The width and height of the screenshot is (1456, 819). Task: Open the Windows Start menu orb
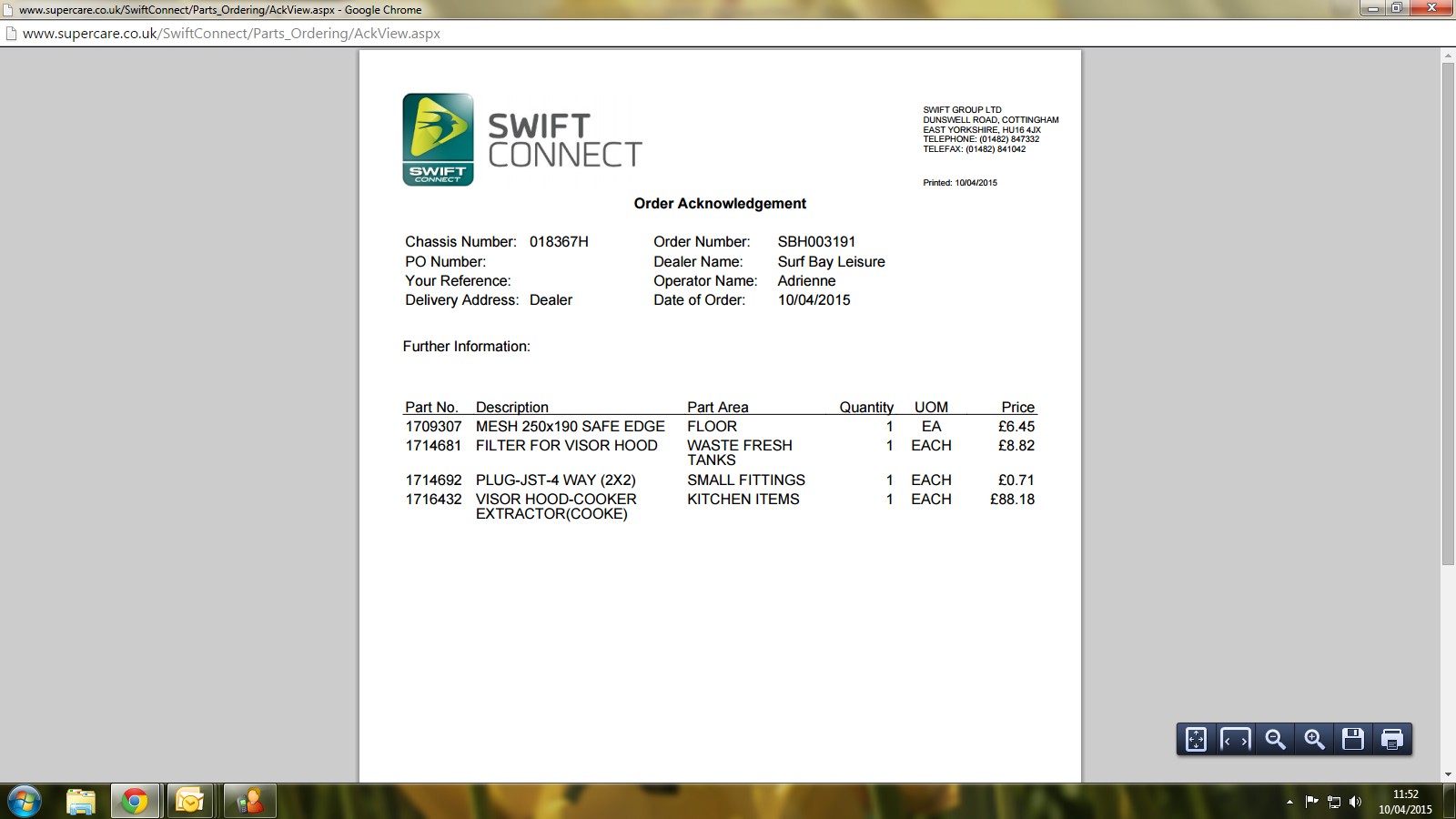tap(25, 802)
